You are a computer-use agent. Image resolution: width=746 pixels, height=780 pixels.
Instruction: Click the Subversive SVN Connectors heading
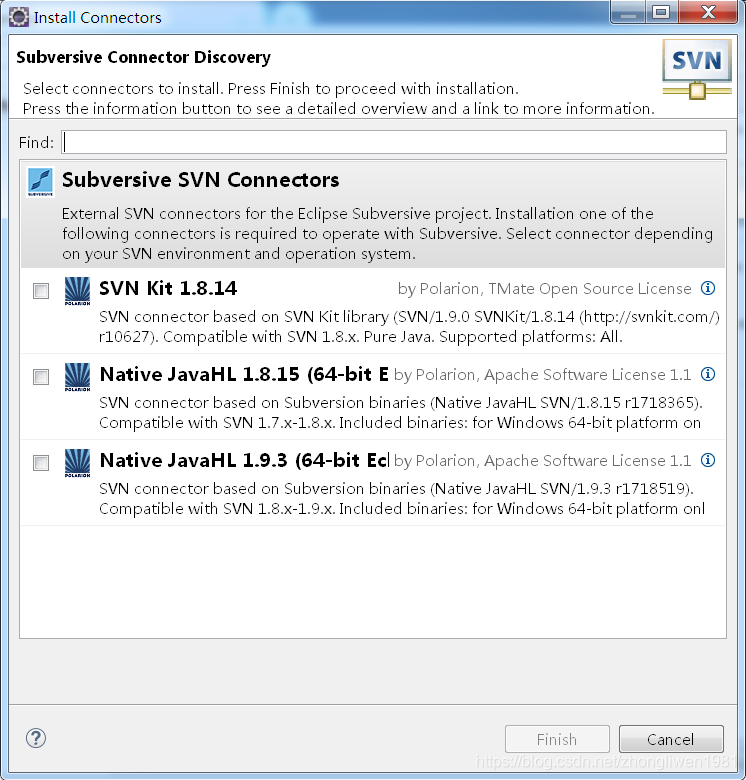(x=200, y=180)
